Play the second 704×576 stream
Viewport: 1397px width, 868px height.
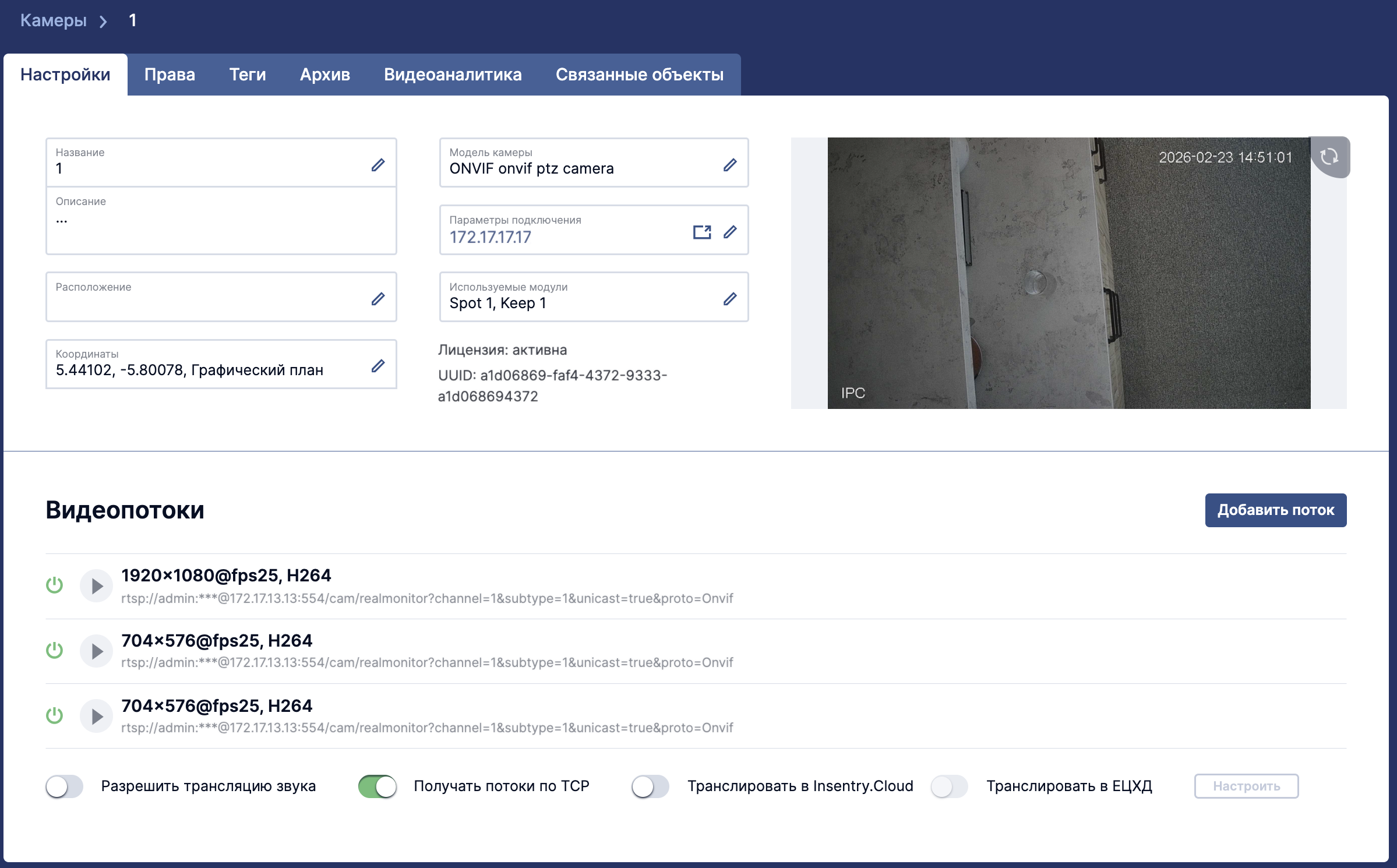(96, 717)
